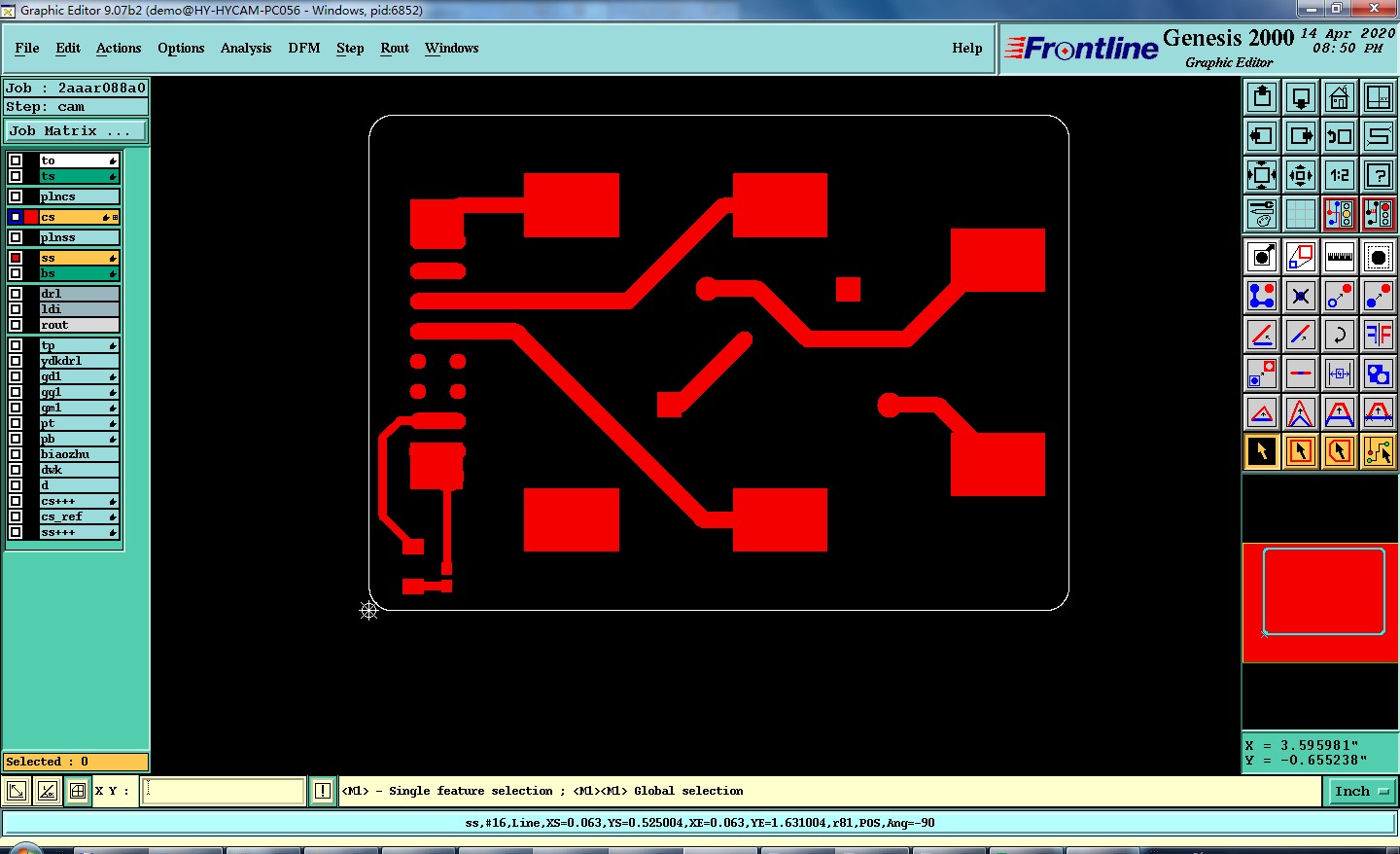This screenshot has height=854, width=1400.
Task: Click the zoom out shrink-arrows icon
Action: (1301, 175)
